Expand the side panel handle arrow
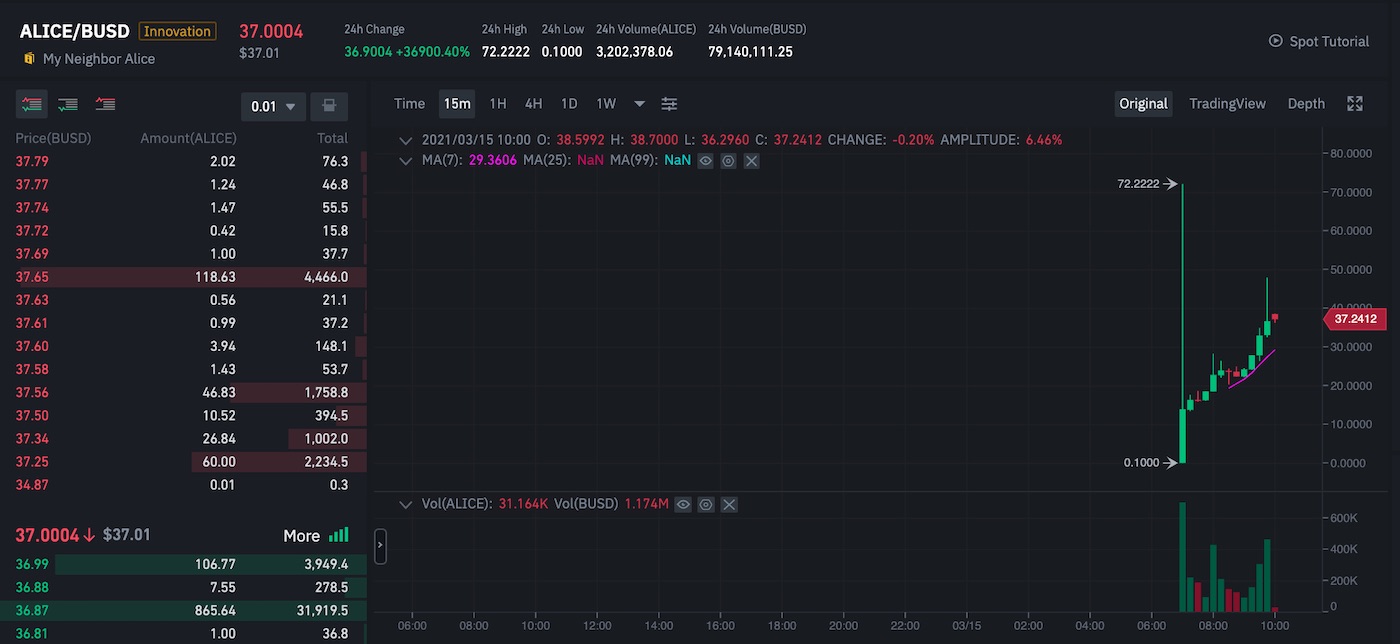The image size is (1400, 644). tap(380, 546)
